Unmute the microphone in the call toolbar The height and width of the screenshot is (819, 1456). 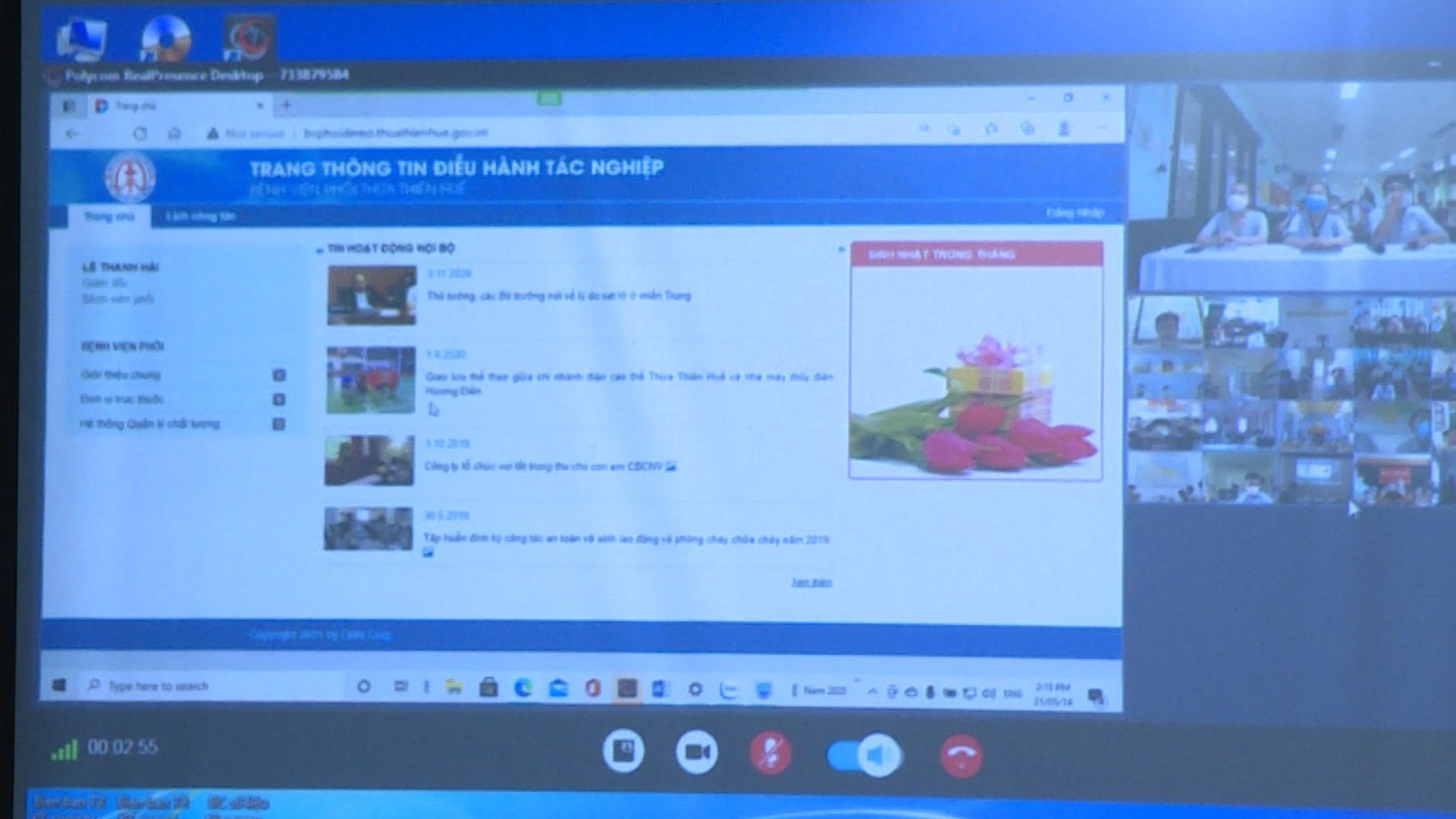tap(770, 754)
